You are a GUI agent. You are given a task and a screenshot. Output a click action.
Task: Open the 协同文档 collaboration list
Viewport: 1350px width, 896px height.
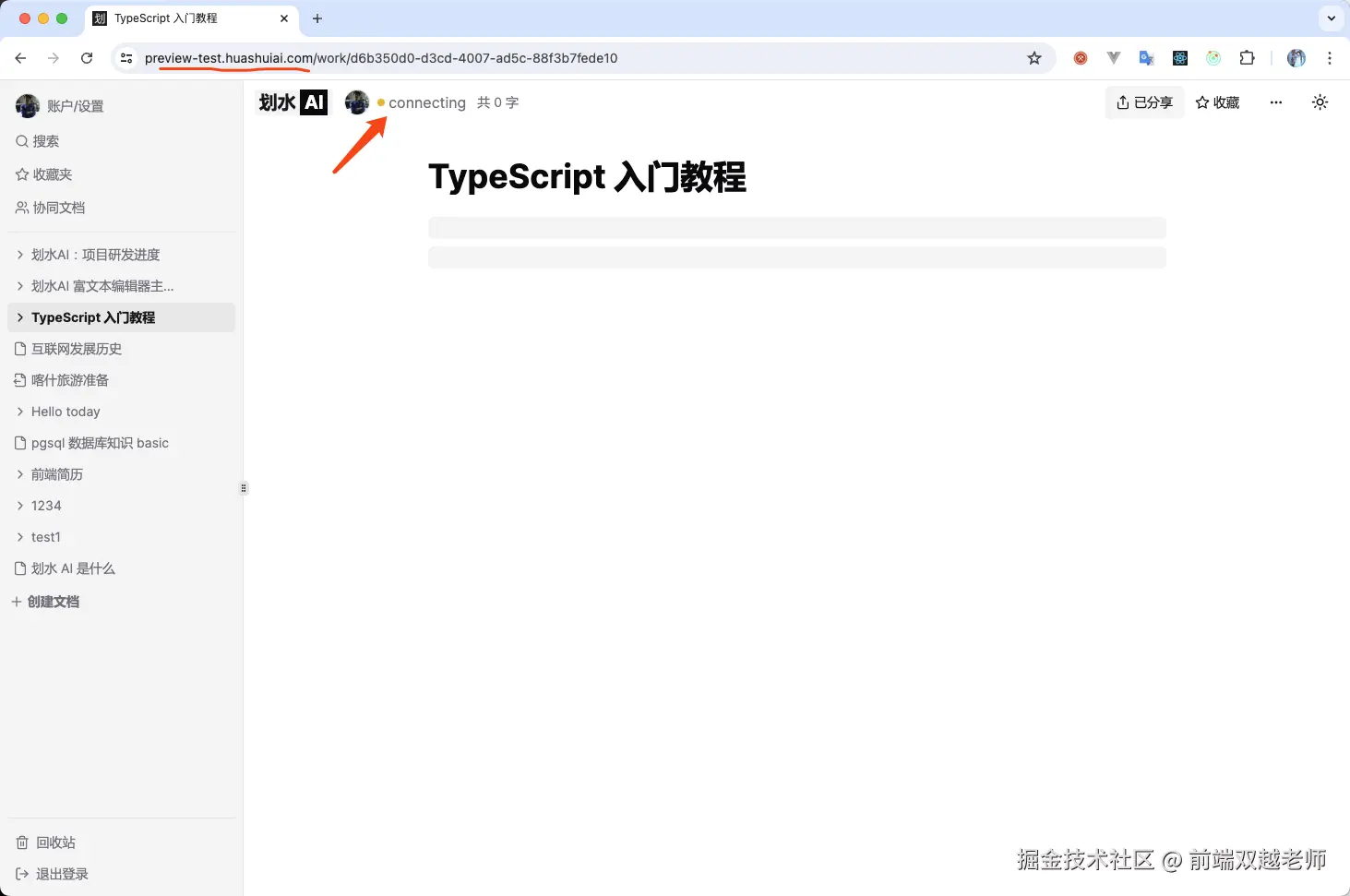pos(57,208)
